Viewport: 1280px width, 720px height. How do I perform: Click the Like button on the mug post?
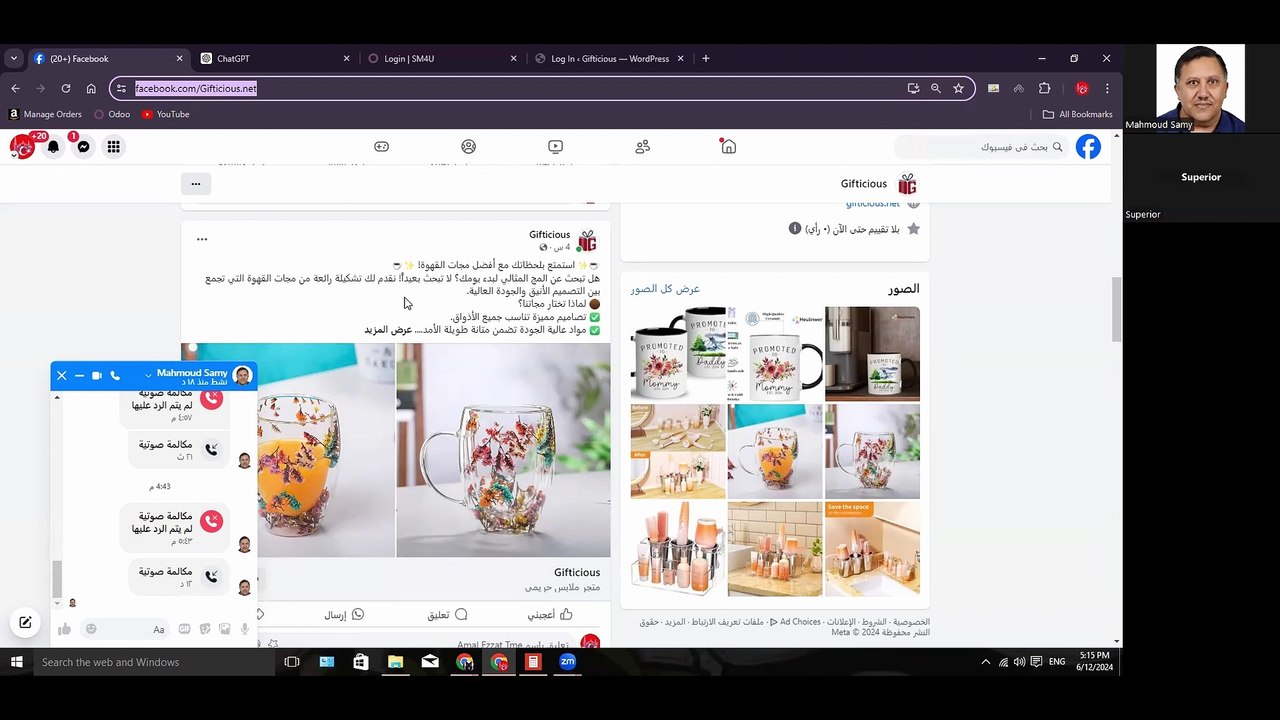coord(550,615)
